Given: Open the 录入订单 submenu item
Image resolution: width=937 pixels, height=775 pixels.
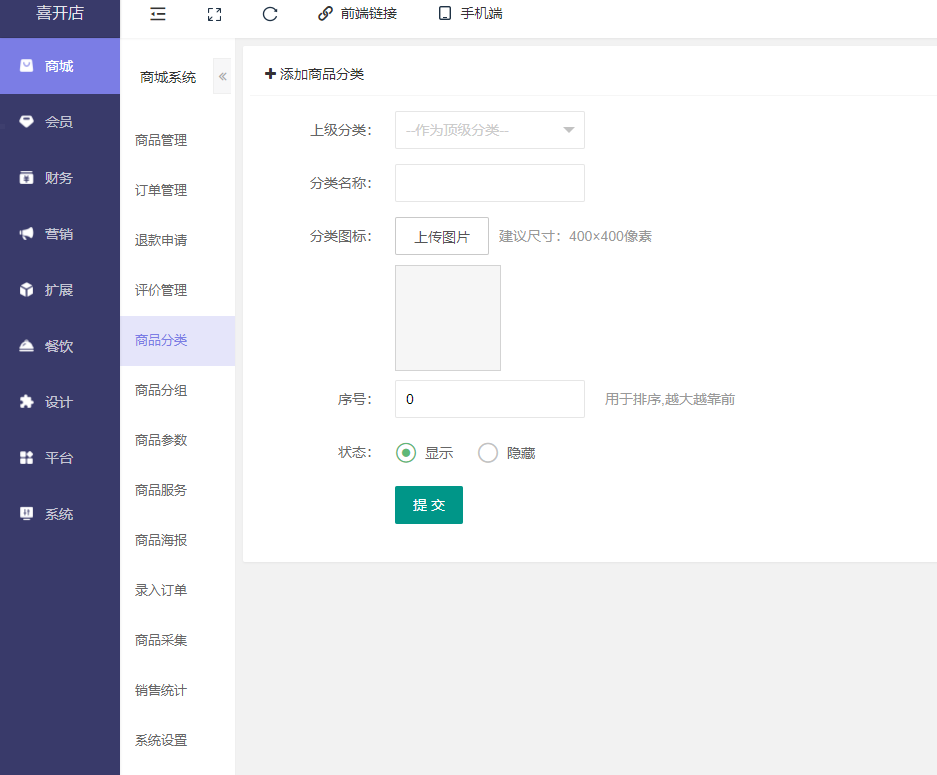Looking at the screenshot, I should click(177, 590).
